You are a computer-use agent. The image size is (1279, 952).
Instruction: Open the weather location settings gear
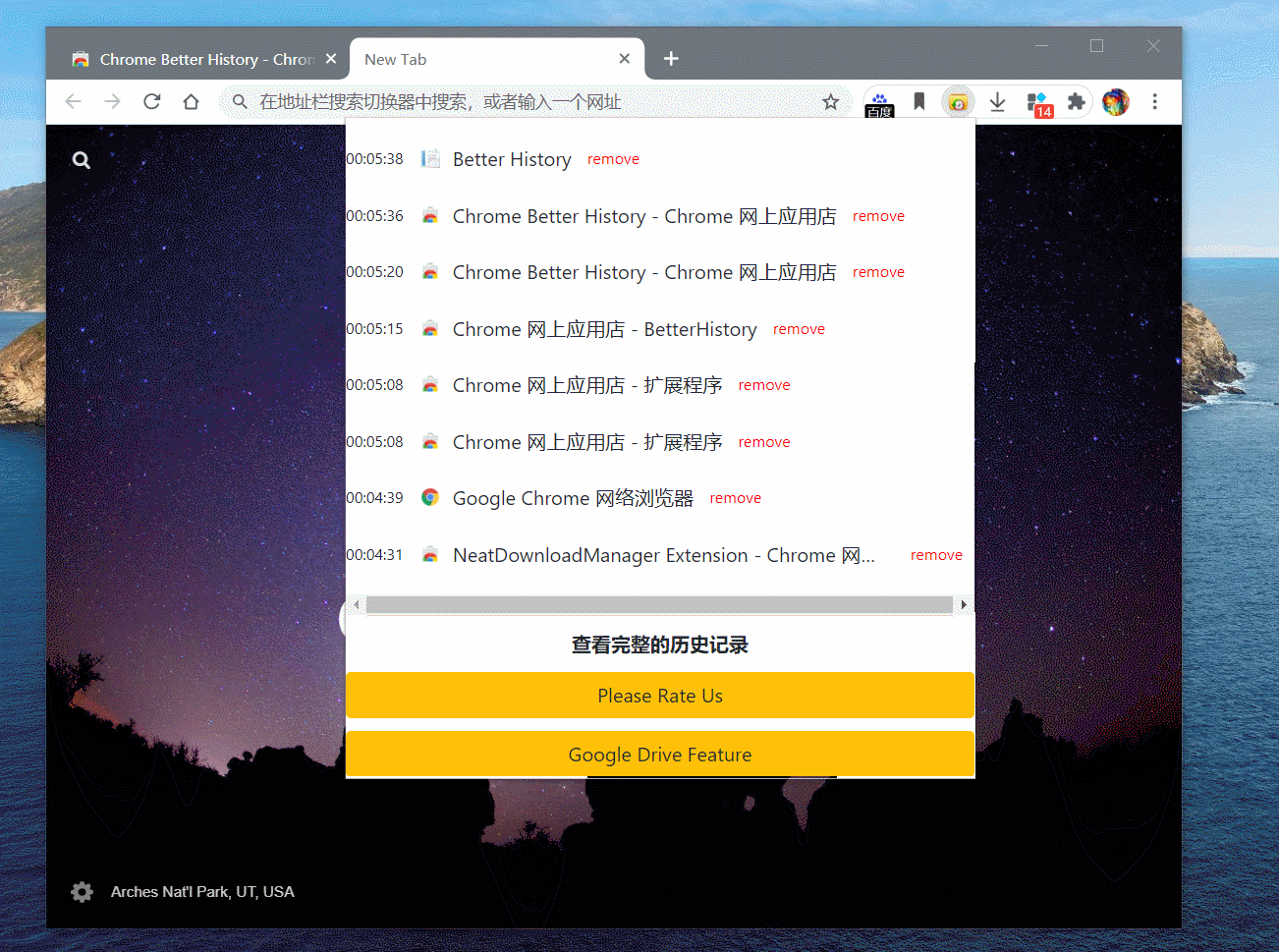point(82,891)
